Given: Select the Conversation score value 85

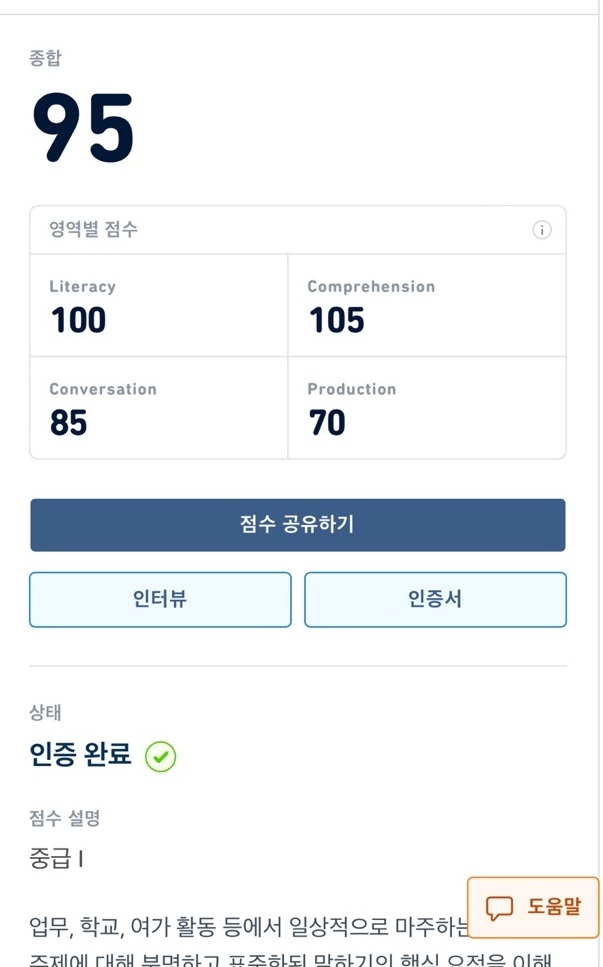Looking at the screenshot, I should 68,423.
